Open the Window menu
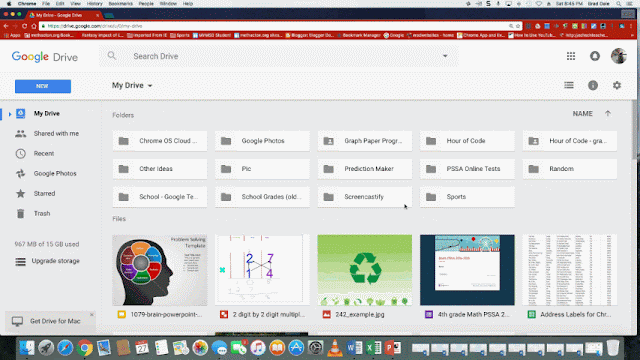640x360 pixels. [168, 4]
